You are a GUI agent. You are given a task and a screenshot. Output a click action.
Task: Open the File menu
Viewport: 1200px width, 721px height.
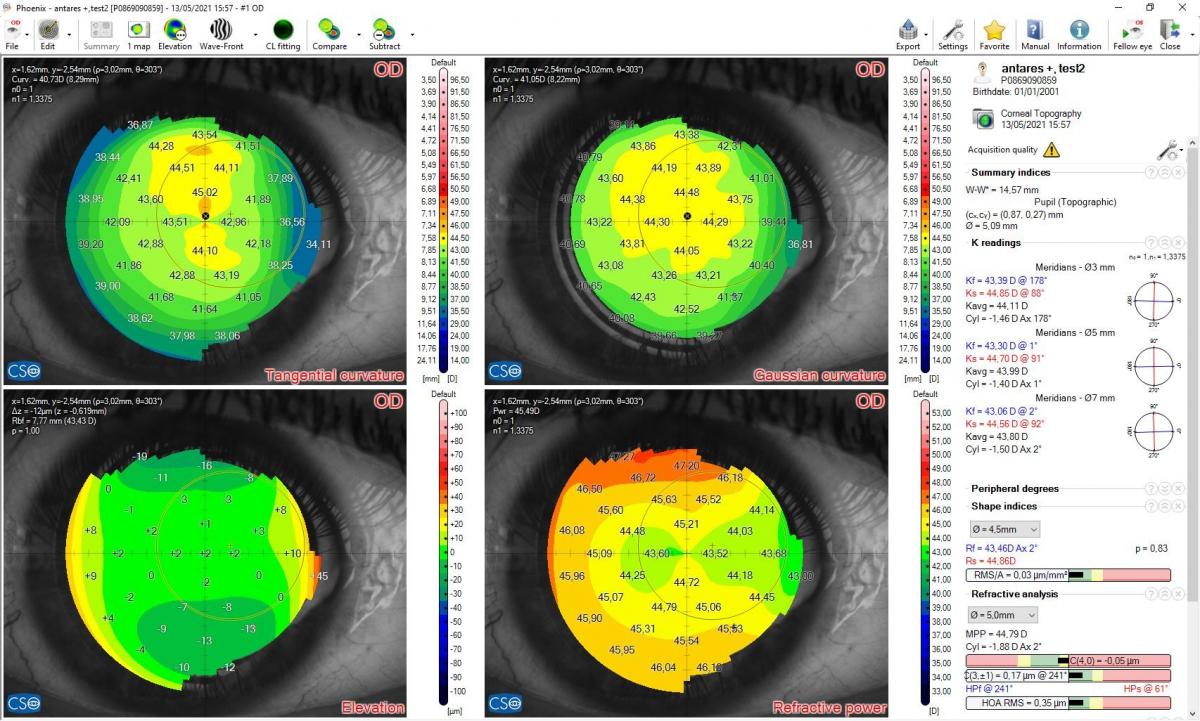[13, 33]
